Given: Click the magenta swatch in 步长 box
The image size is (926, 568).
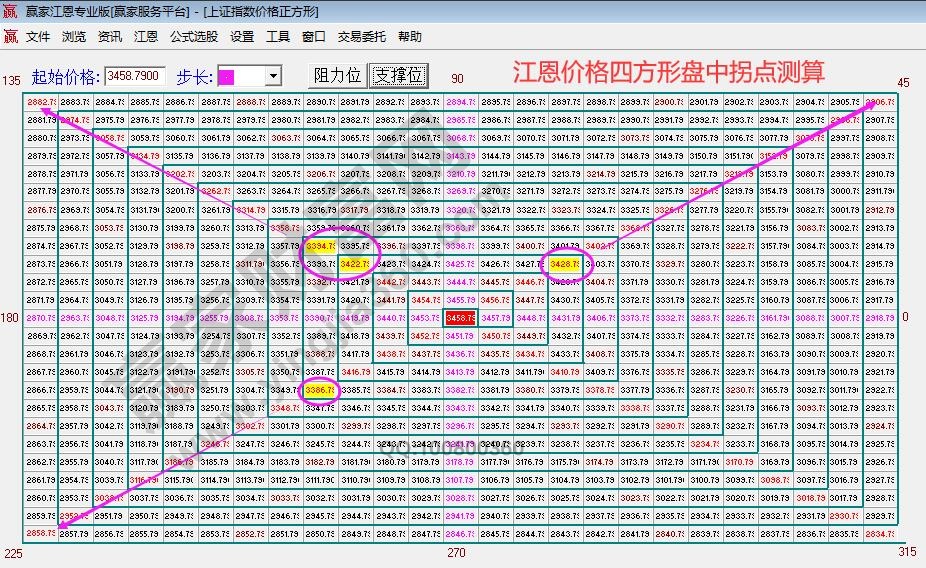Looking at the screenshot, I should (226, 77).
